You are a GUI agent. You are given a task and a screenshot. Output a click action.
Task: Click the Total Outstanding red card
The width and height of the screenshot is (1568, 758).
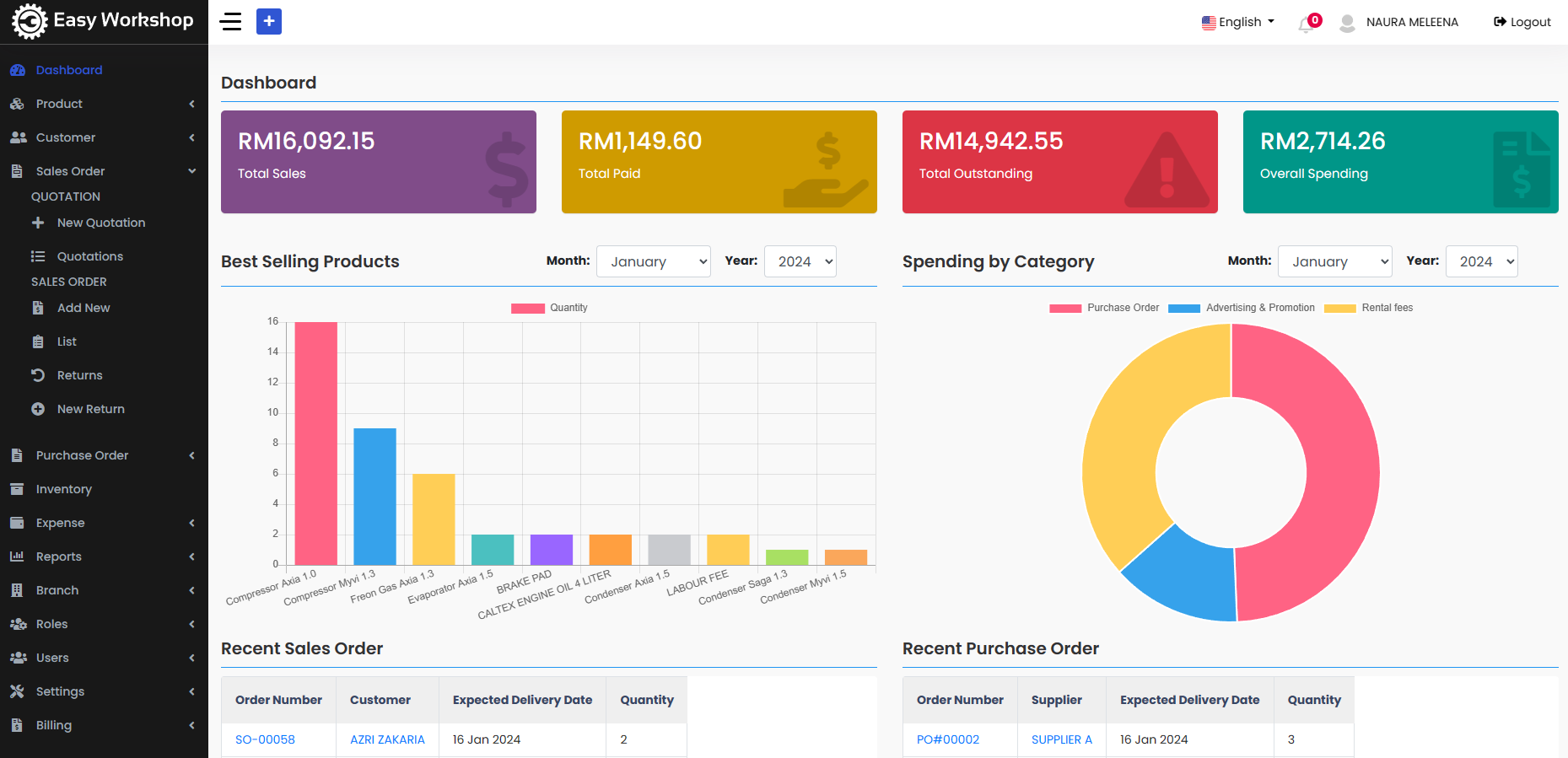[1060, 162]
